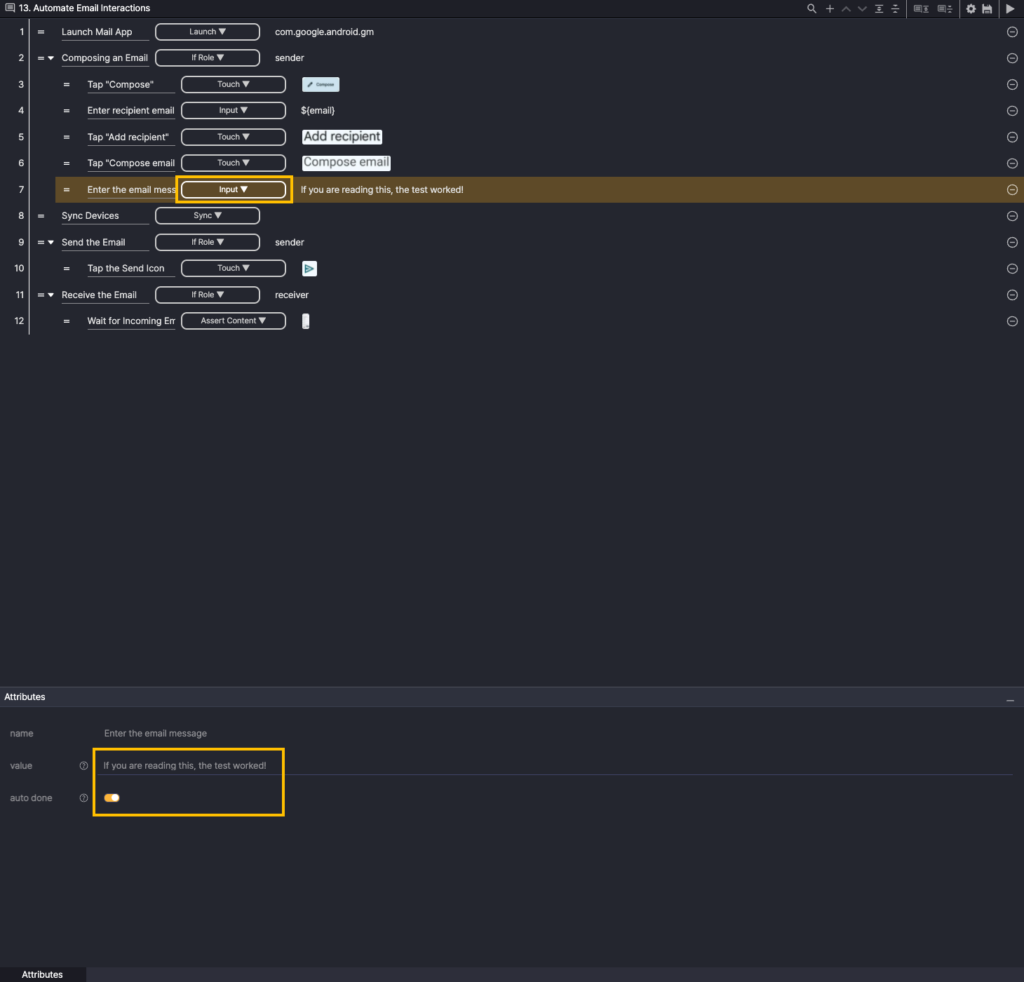
Task: Open the Assert Content dropdown on step 12
Action: 233,321
